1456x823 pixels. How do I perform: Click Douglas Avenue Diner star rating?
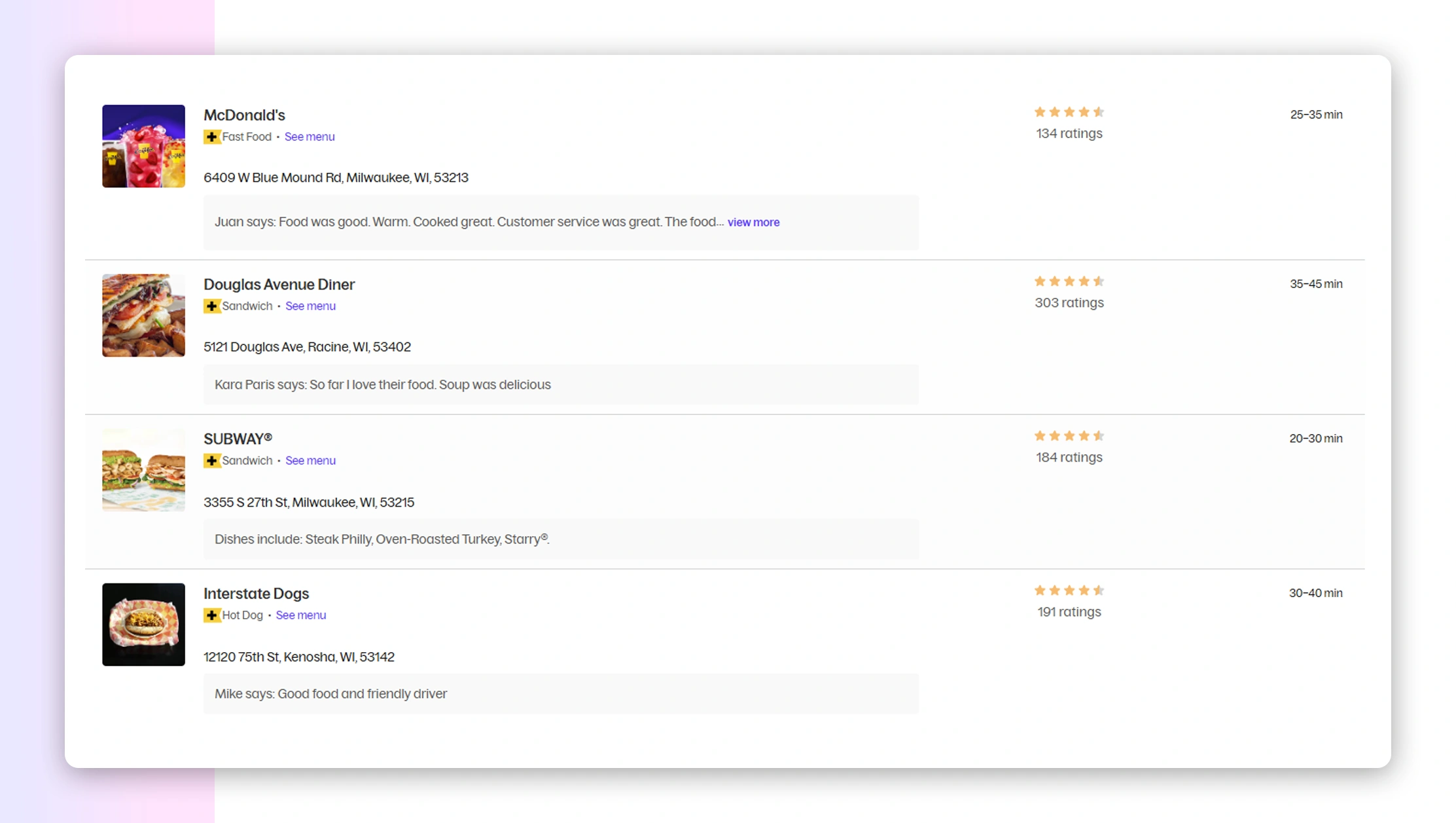pyautogui.click(x=1069, y=282)
